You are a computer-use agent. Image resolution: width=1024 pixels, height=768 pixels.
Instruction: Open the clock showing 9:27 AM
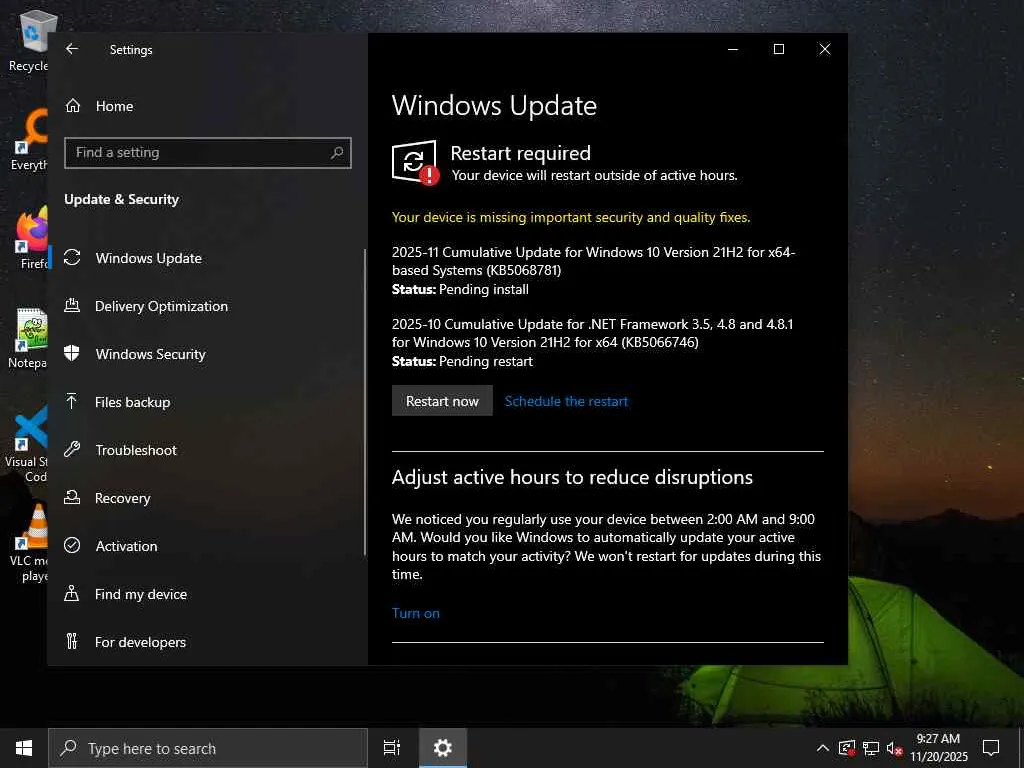[938, 748]
